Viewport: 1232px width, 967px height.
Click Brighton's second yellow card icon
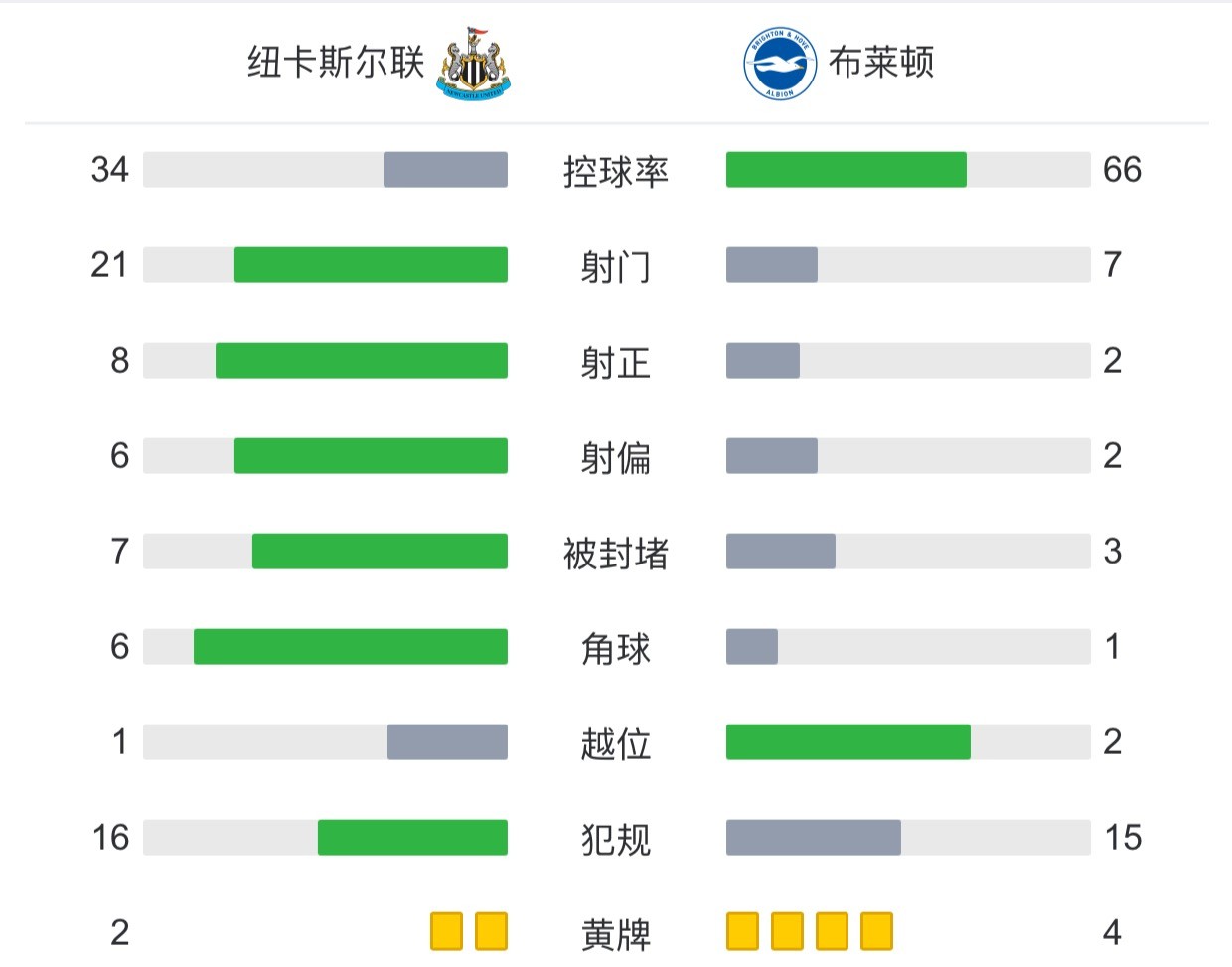pos(787,932)
